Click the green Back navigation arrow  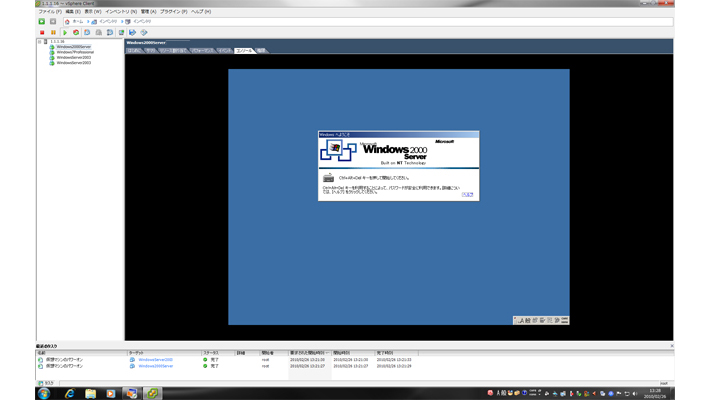pos(42,21)
